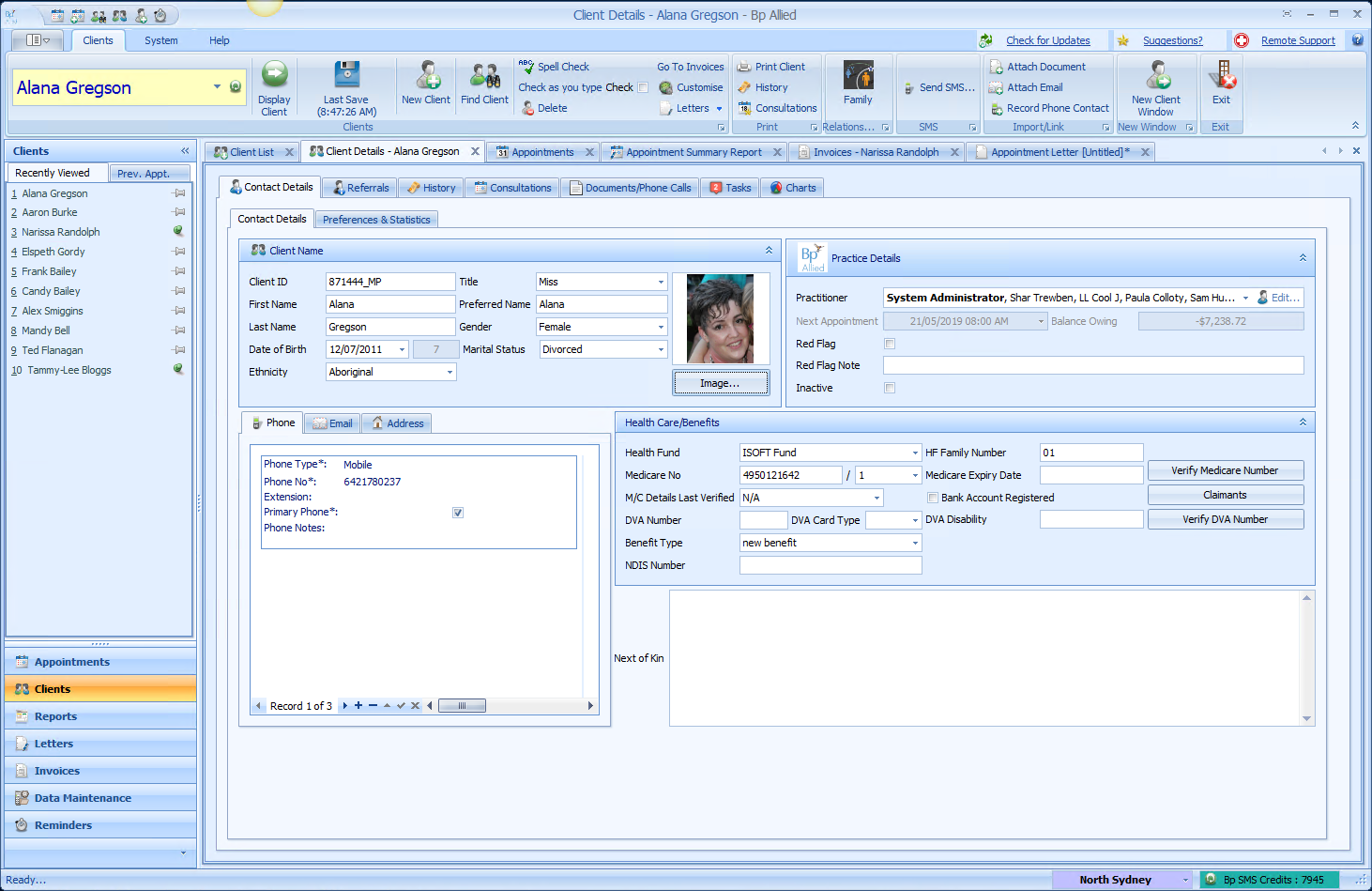Open the Gender dropdown
The height and width of the screenshot is (891, 1372).
661,327
